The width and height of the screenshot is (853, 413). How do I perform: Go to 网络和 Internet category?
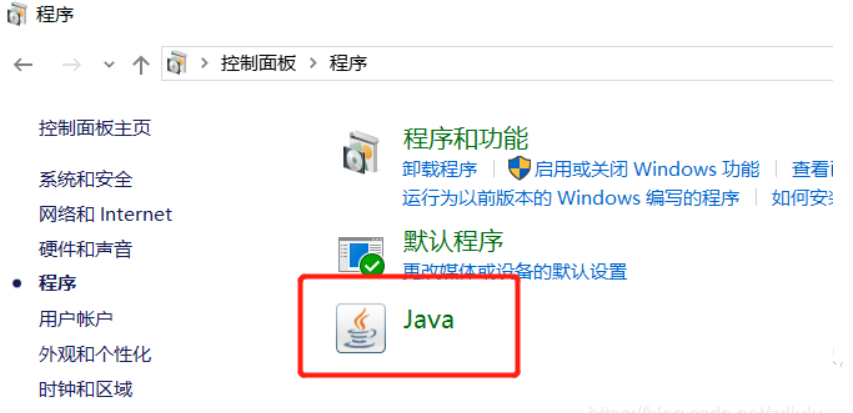(x=106, y=214)
